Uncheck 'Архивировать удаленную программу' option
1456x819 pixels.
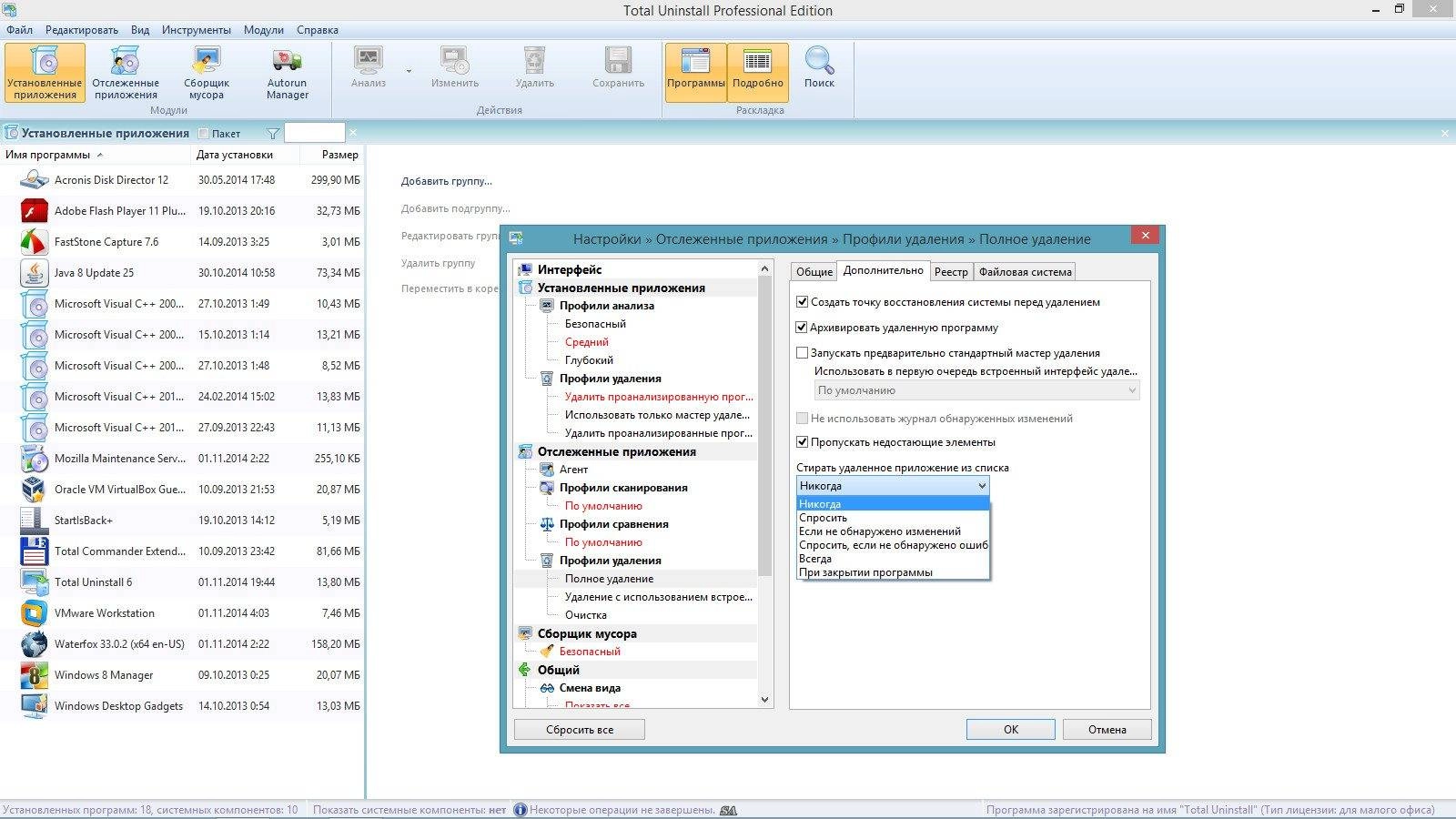pos(802,328)
